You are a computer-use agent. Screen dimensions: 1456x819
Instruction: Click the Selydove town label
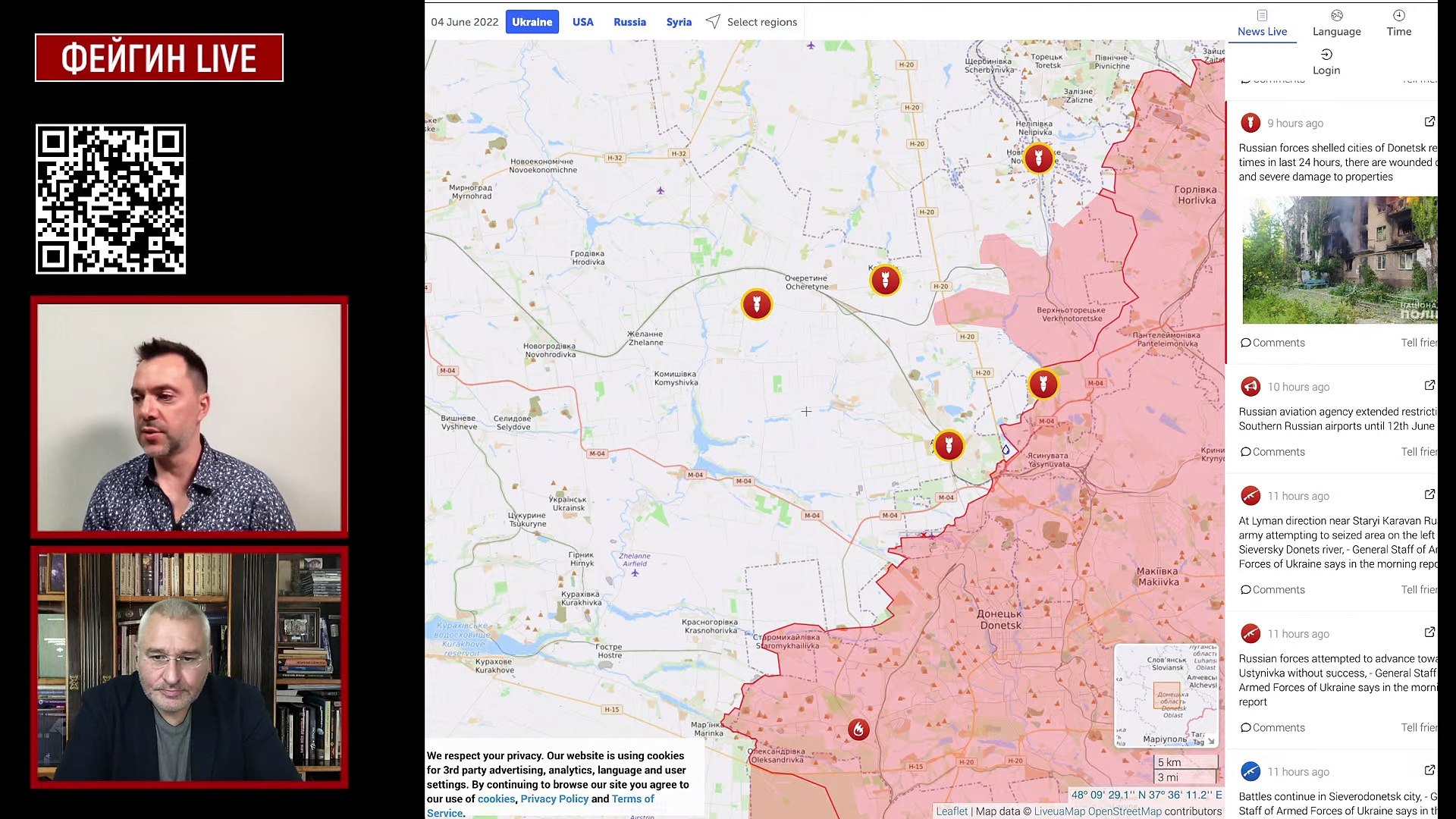tap(513, 422)
